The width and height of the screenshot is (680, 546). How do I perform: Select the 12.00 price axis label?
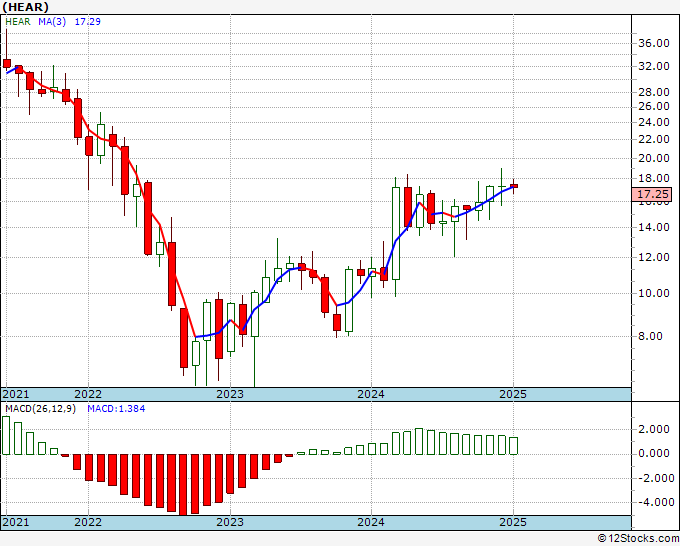coord(654,257)
